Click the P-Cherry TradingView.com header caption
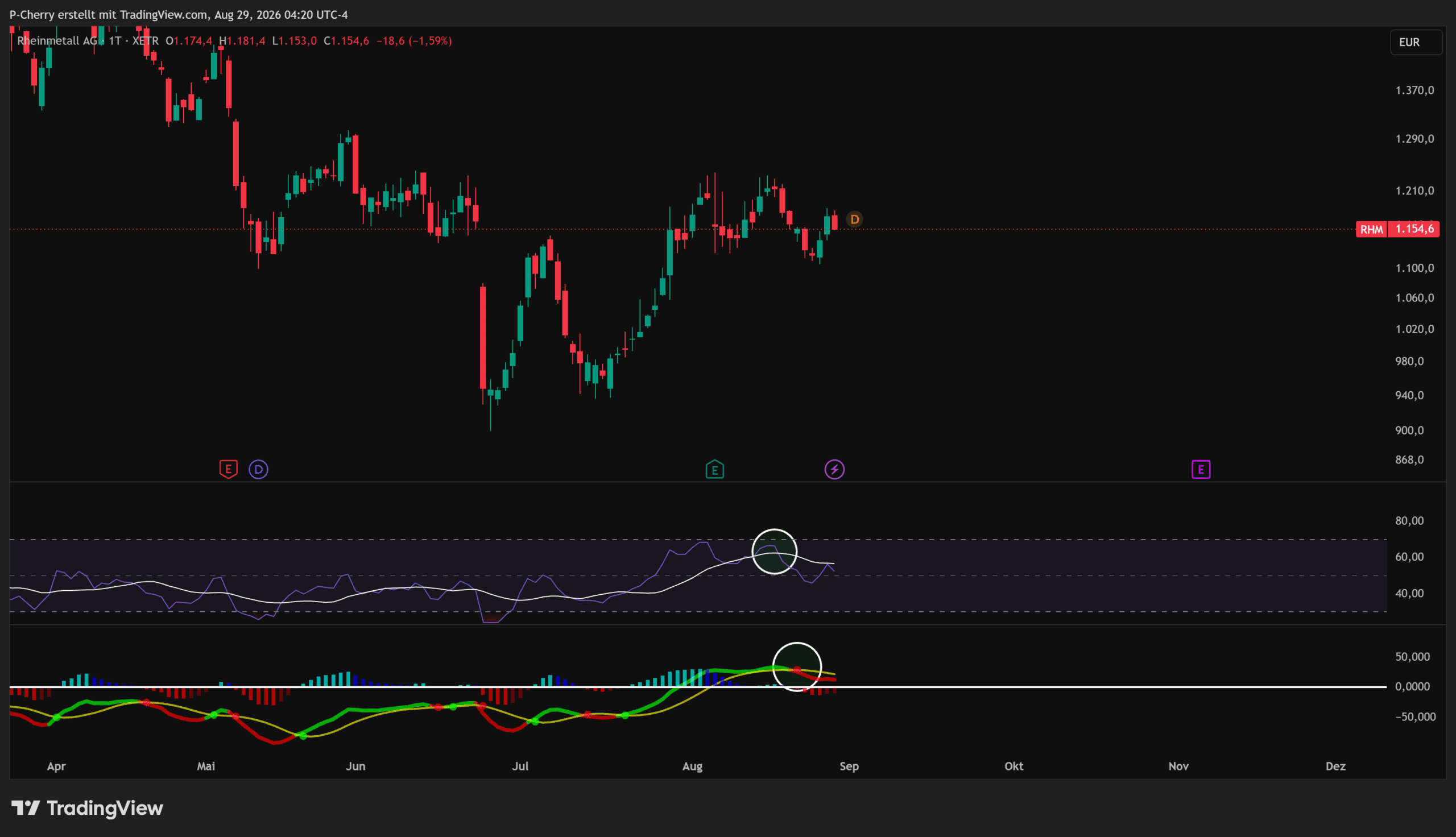Viewport: 1456px width, 837px height. pyautogui.click(x=179, y=15)
